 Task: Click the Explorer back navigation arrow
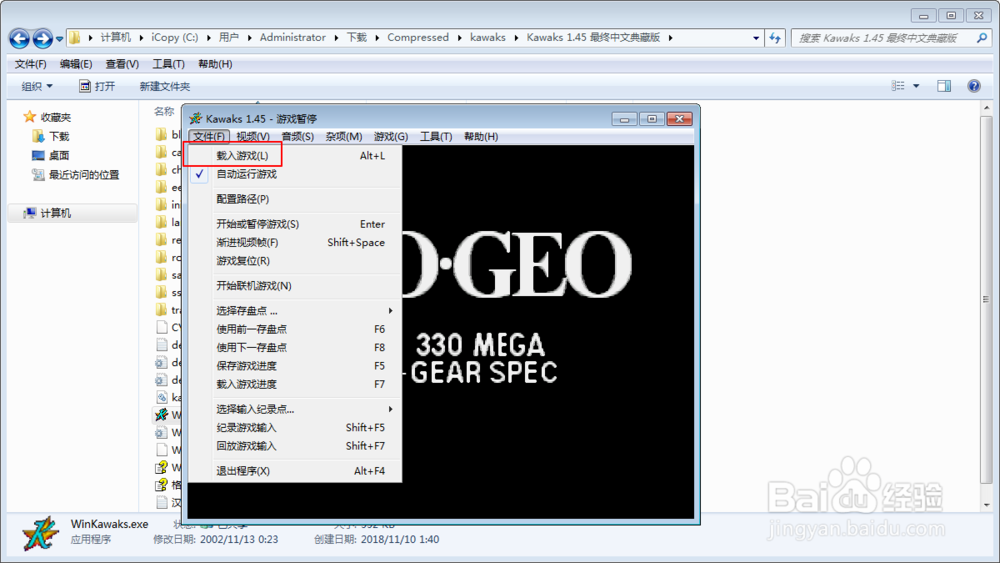pyautogui.click(x=19, y=39)
